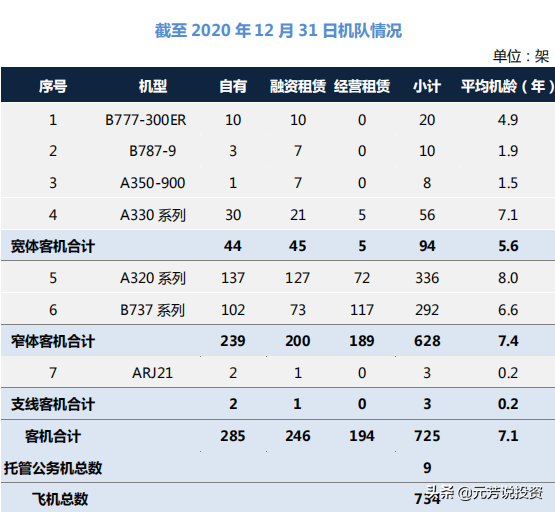Click passenger total operating lease 194
This screenshot has width=555, height=512.
[x=362, y=436]
